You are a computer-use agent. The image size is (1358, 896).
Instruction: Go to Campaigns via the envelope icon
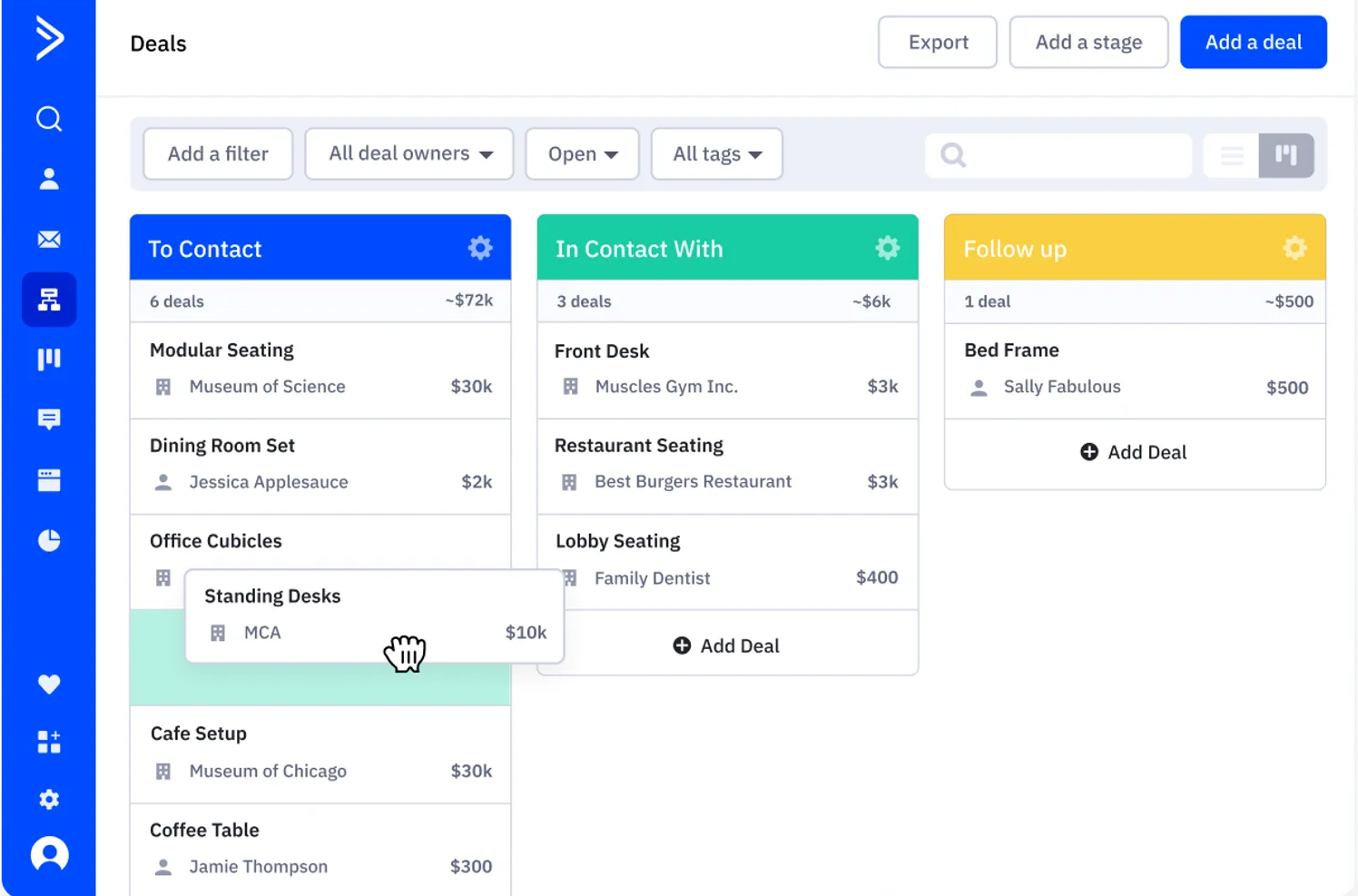tap(48, 239)
